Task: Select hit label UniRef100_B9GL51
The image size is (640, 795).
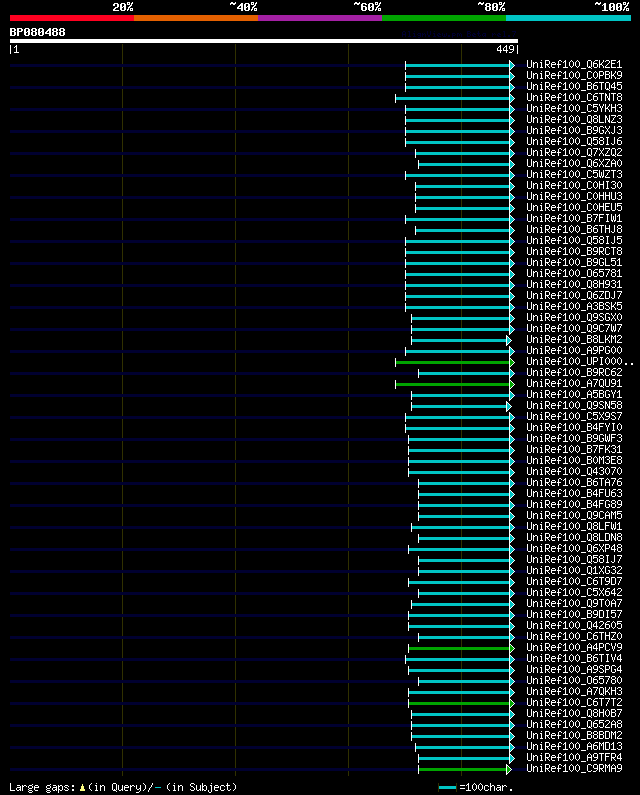Action: (x=574, y=263)
